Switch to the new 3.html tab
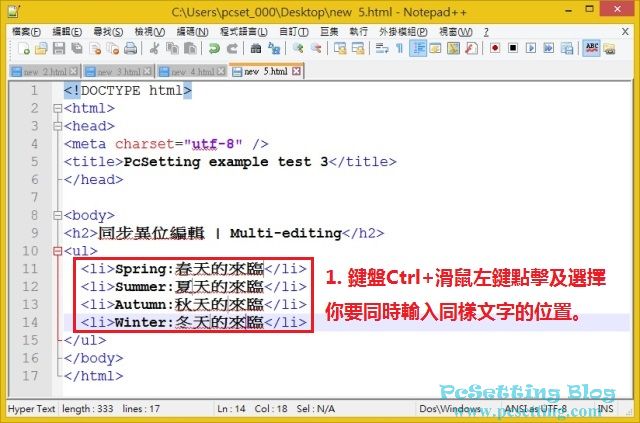640x423 pixels. (112, 71)
